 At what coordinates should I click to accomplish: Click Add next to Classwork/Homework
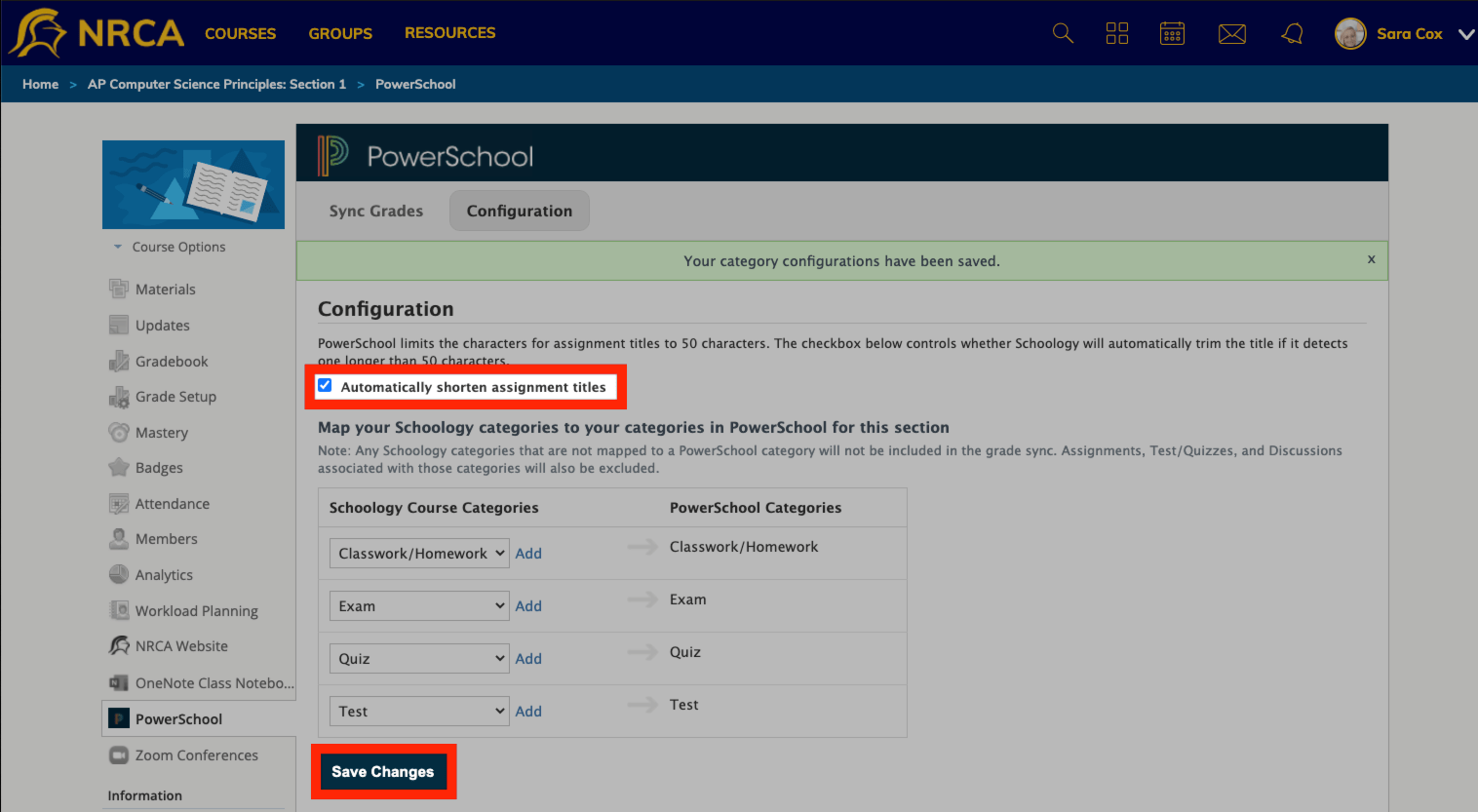coord(528,553)
